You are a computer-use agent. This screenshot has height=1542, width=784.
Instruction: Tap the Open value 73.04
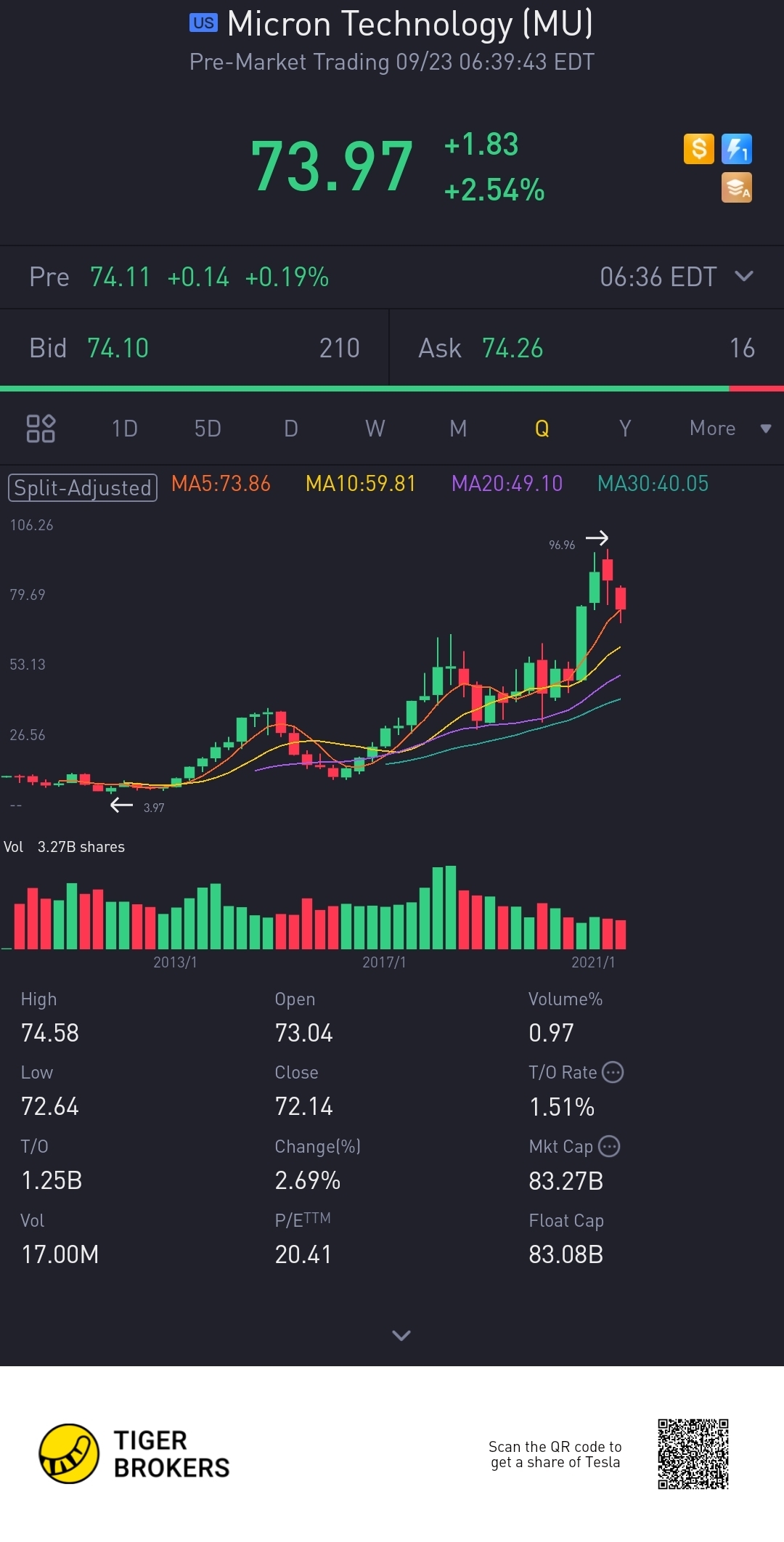[x=303, y=1033]
